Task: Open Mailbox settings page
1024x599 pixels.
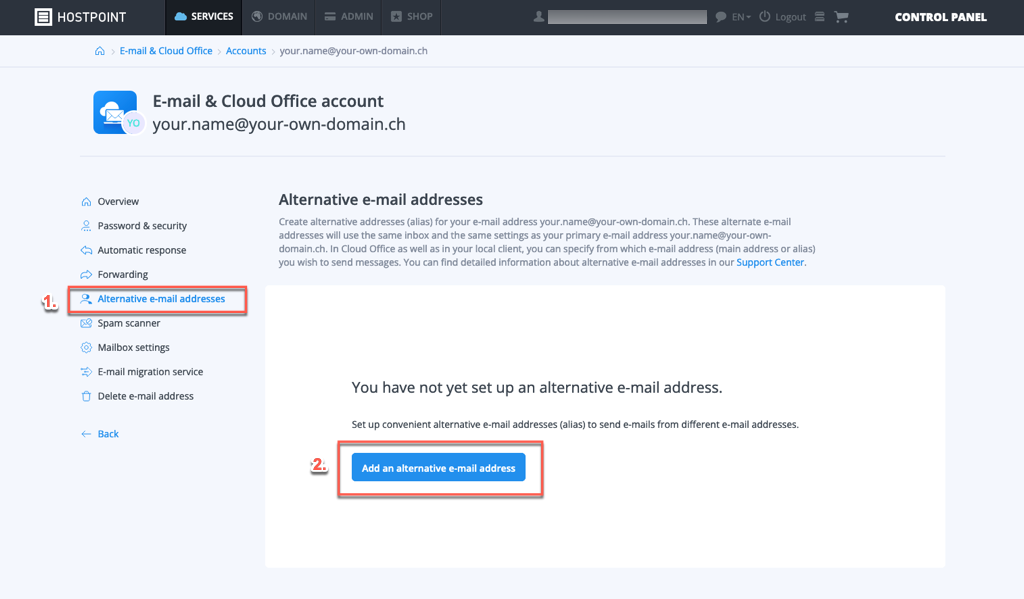Action: 134,348
